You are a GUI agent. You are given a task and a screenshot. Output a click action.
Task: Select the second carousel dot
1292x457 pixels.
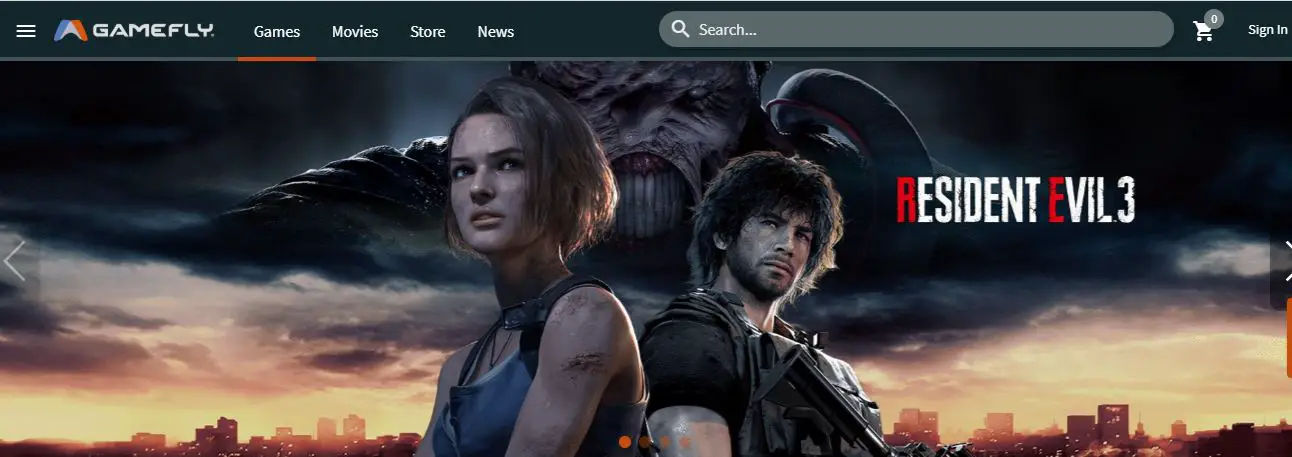[645, 441]
